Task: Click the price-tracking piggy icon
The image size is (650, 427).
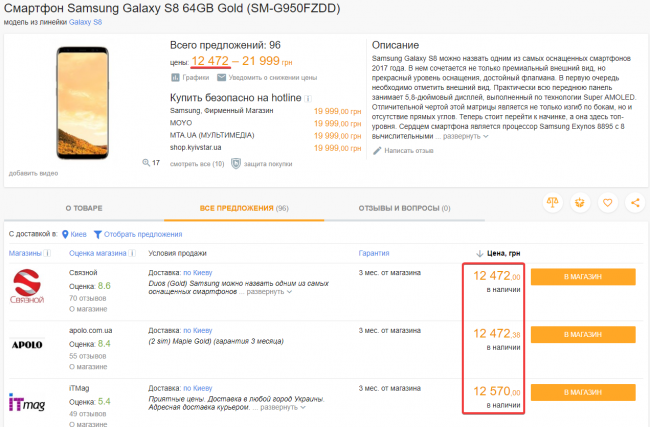Action: (x=579, y=202)
